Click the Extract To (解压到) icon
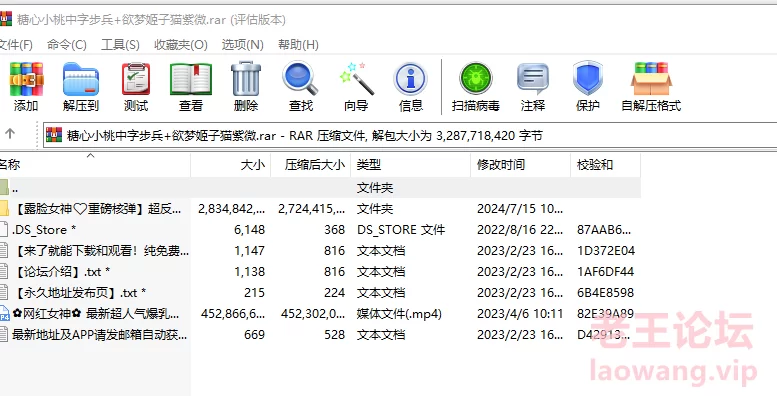Screen dimensions: 777x396 pyautogui.click(x=81, y=79)
